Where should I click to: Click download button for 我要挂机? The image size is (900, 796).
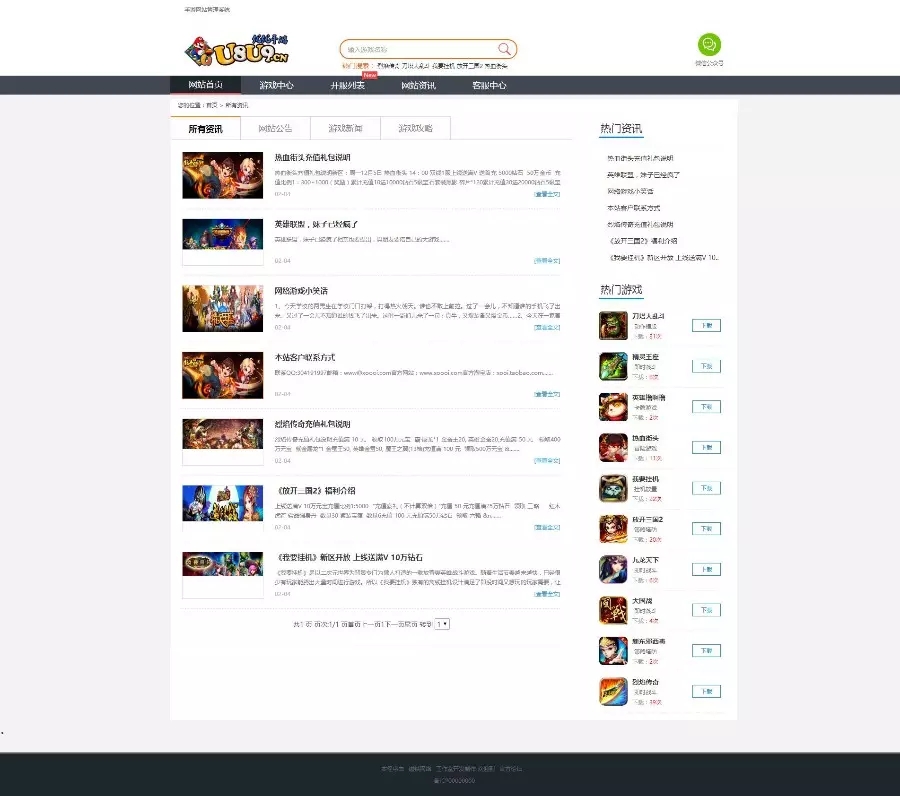[x=706, y=488]
